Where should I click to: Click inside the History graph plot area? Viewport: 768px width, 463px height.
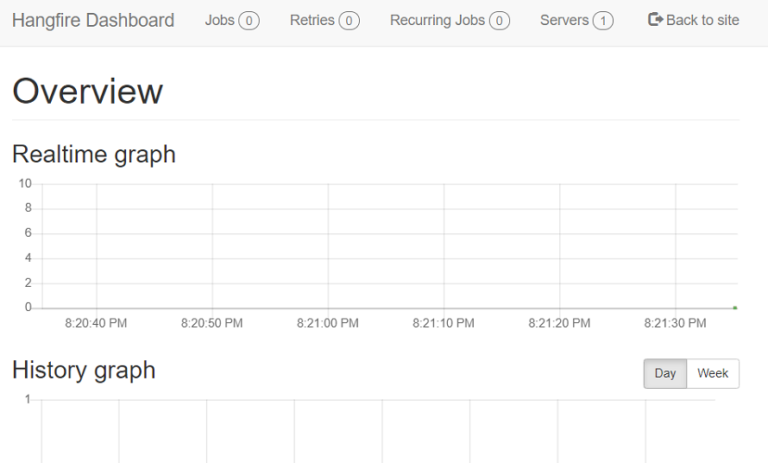tap(380, 430)
